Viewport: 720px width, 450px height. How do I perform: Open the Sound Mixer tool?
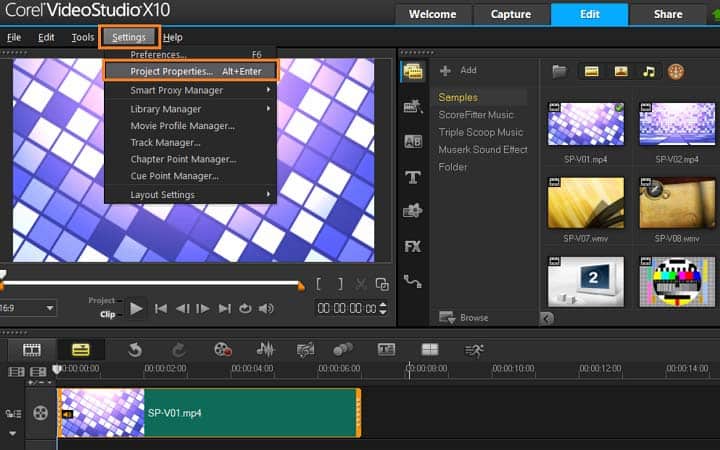coord(265,350)
